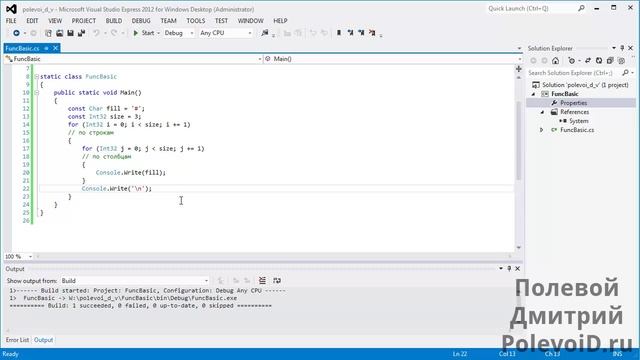This screenshot has width=640, height=360.
Task: Open the BUILD menu
Action: tap(114, 21)
